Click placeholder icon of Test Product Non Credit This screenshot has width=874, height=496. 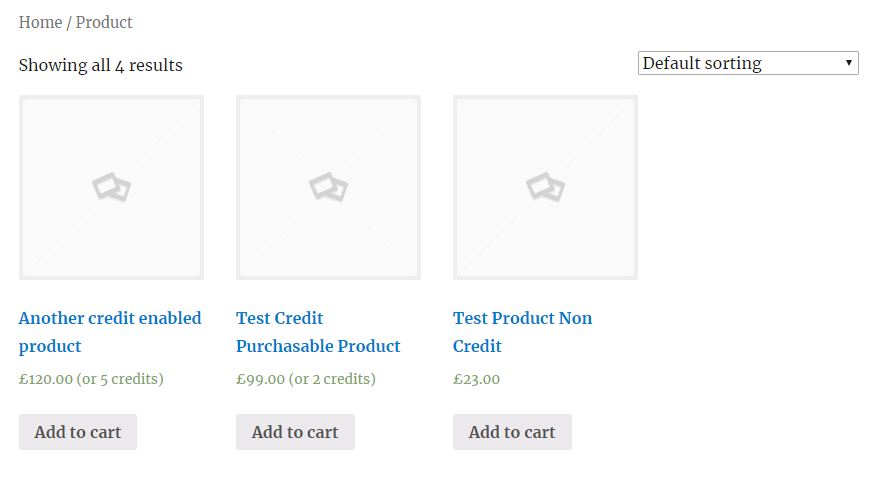[x=545, y=187]
